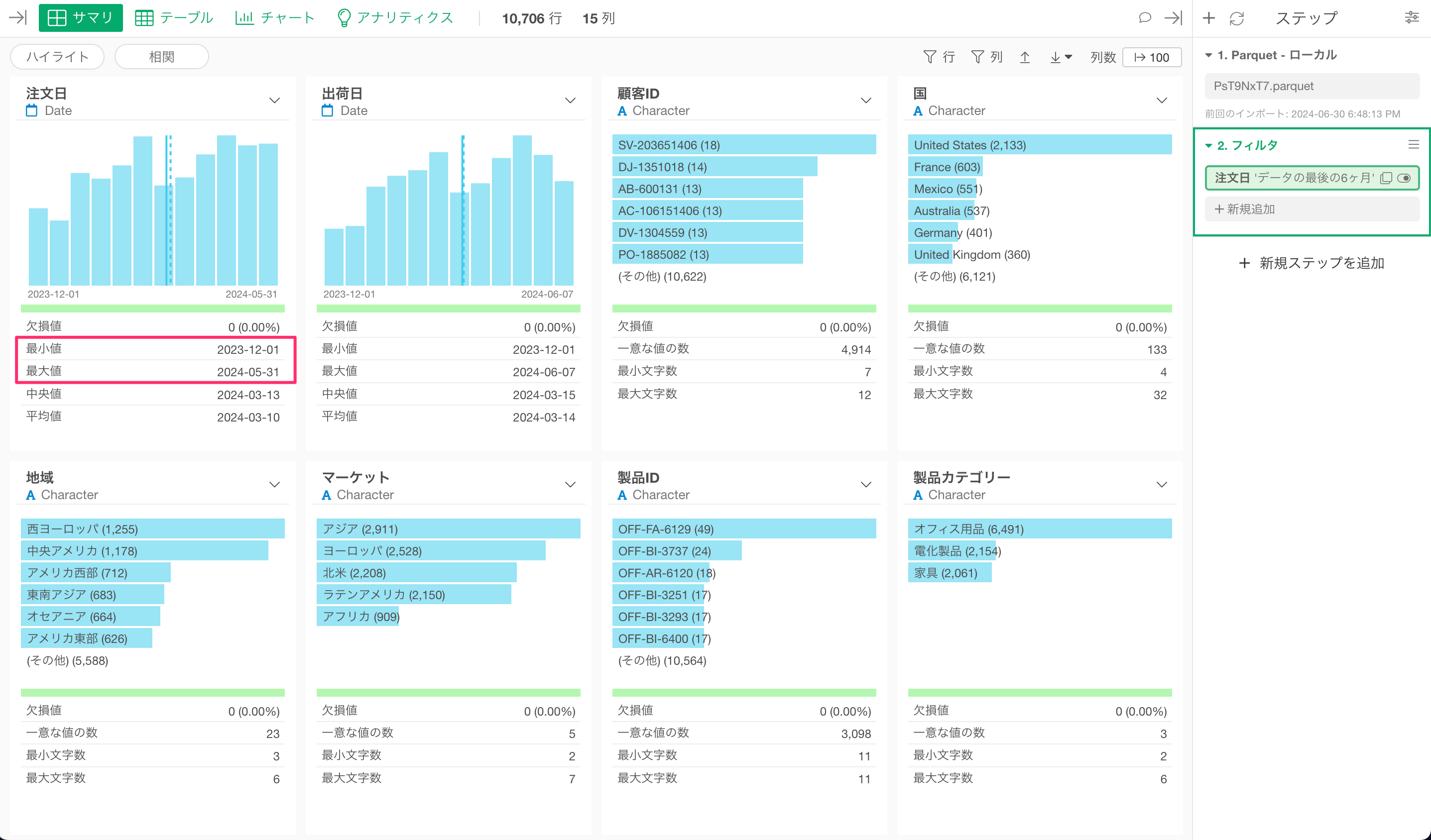Click the tallest 注文日 histogram bar

227,210
